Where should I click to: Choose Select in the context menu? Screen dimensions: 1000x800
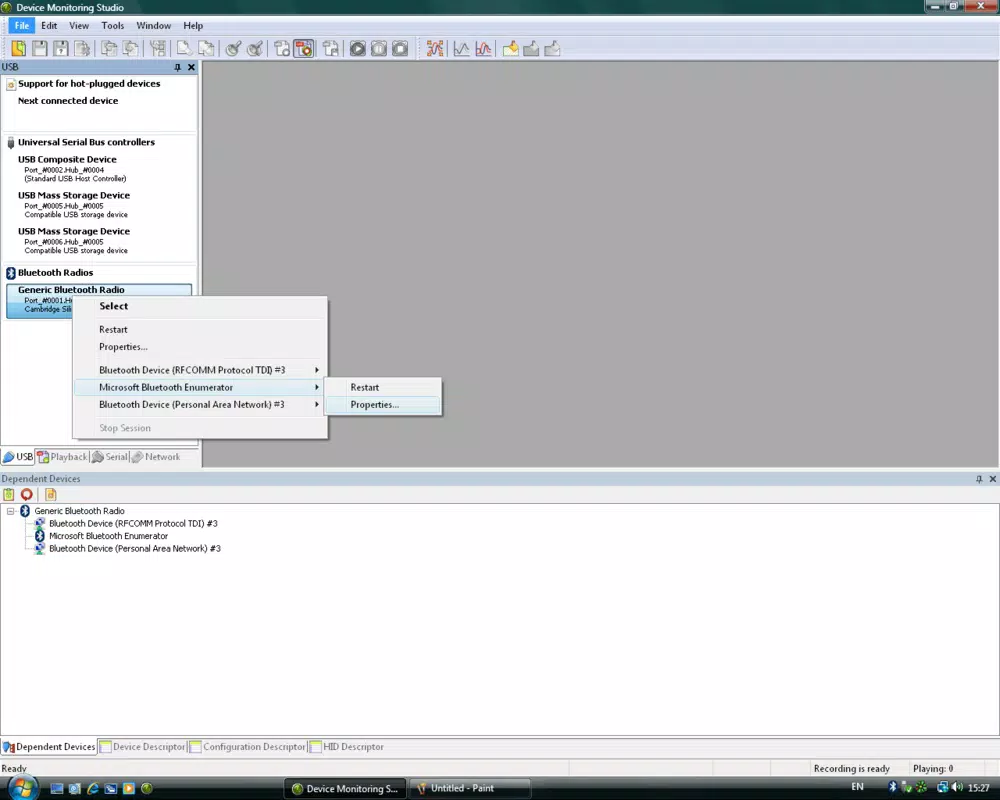(x=201, y=306)
